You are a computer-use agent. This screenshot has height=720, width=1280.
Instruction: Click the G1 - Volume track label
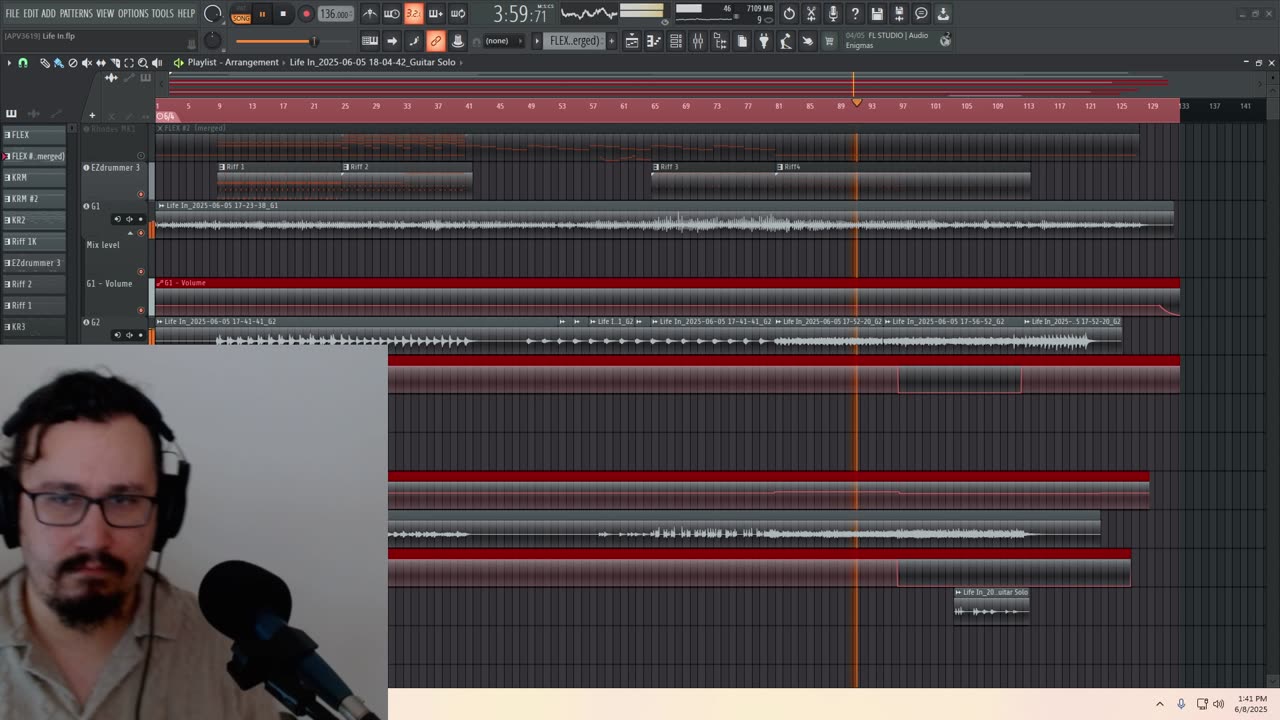[111, 283]
